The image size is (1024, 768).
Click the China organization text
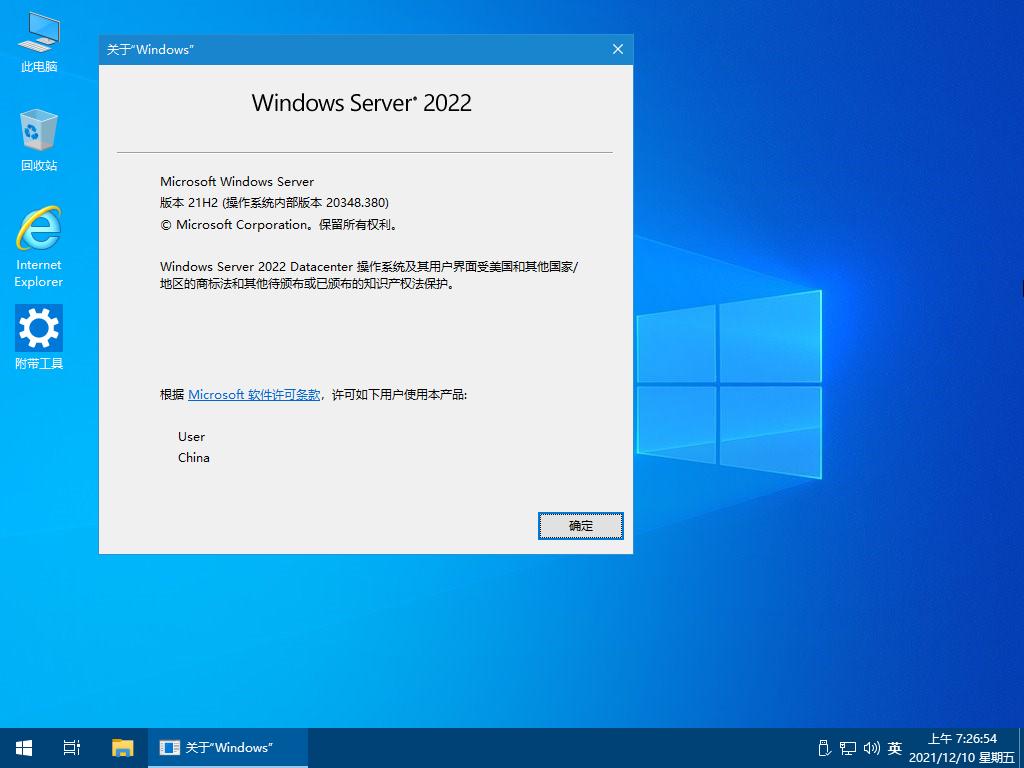pyautogui.click(x=194, y=457)
